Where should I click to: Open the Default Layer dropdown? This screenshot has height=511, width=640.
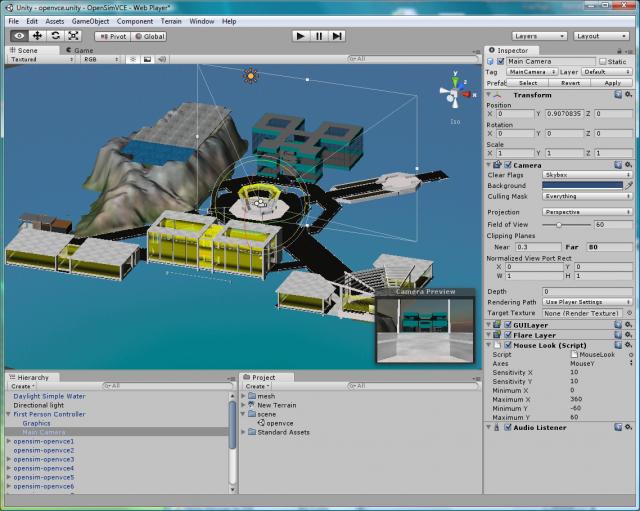pos(607,72)
